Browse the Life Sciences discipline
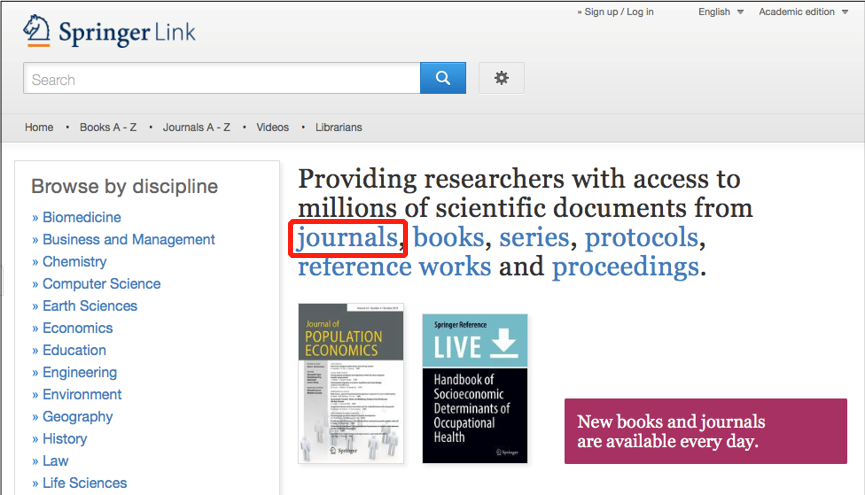Image resolution: width=865 pixels, height=495 pixels. click(85, 483)
